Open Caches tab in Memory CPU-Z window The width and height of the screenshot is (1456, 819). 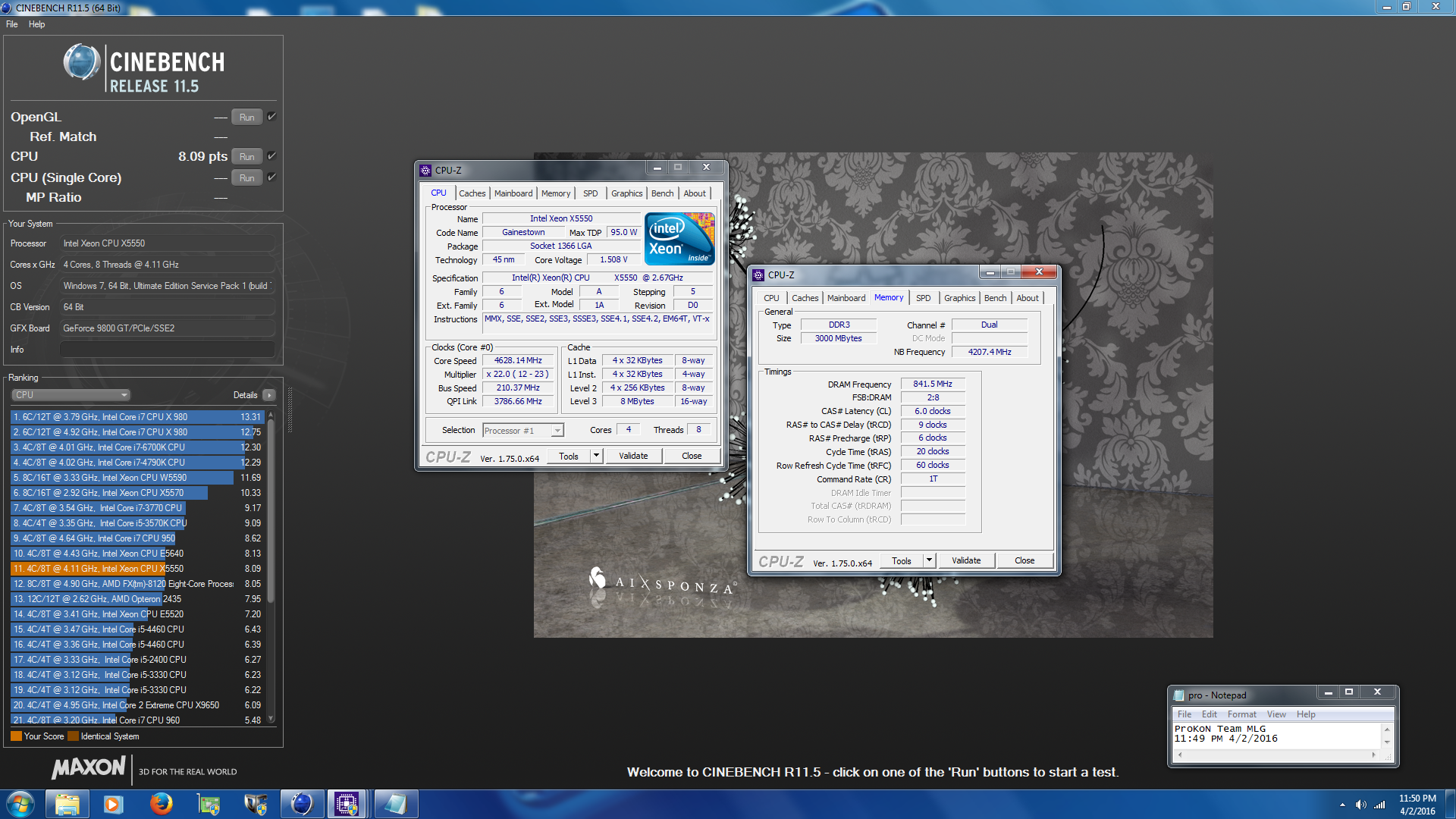pos(805,298)
